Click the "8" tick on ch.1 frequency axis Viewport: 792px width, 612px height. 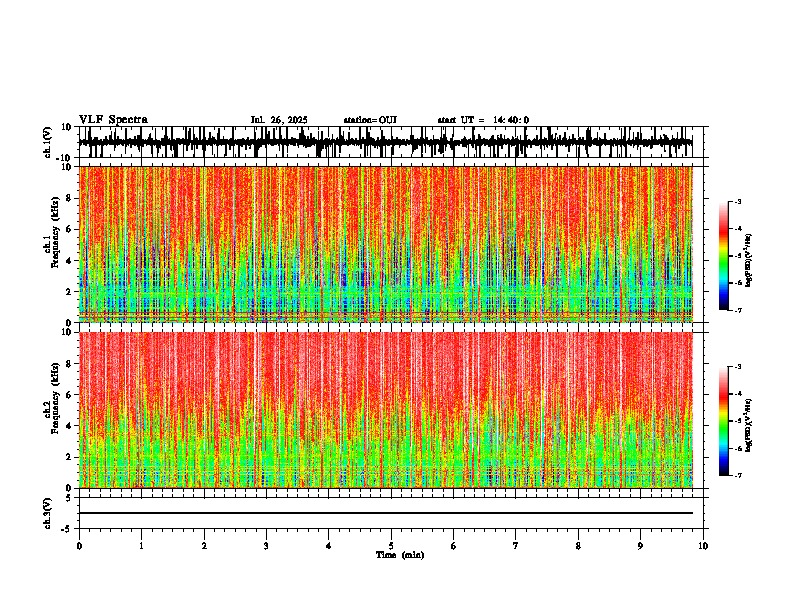pyautogui.click(x=70, y=198)
